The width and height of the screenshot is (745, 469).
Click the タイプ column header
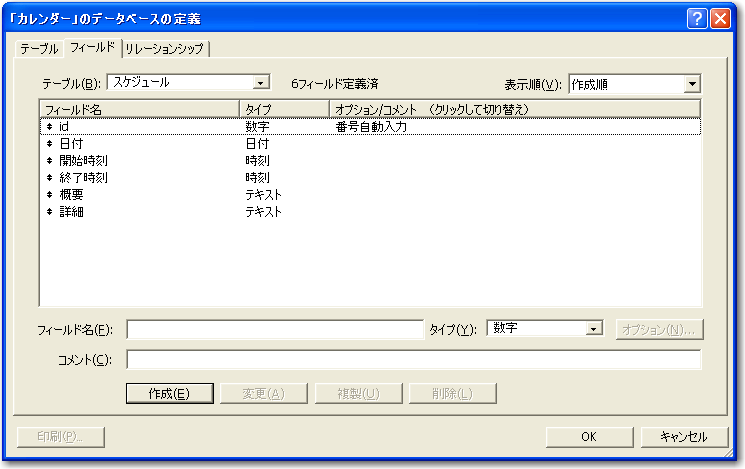click(x=283, y=108)
